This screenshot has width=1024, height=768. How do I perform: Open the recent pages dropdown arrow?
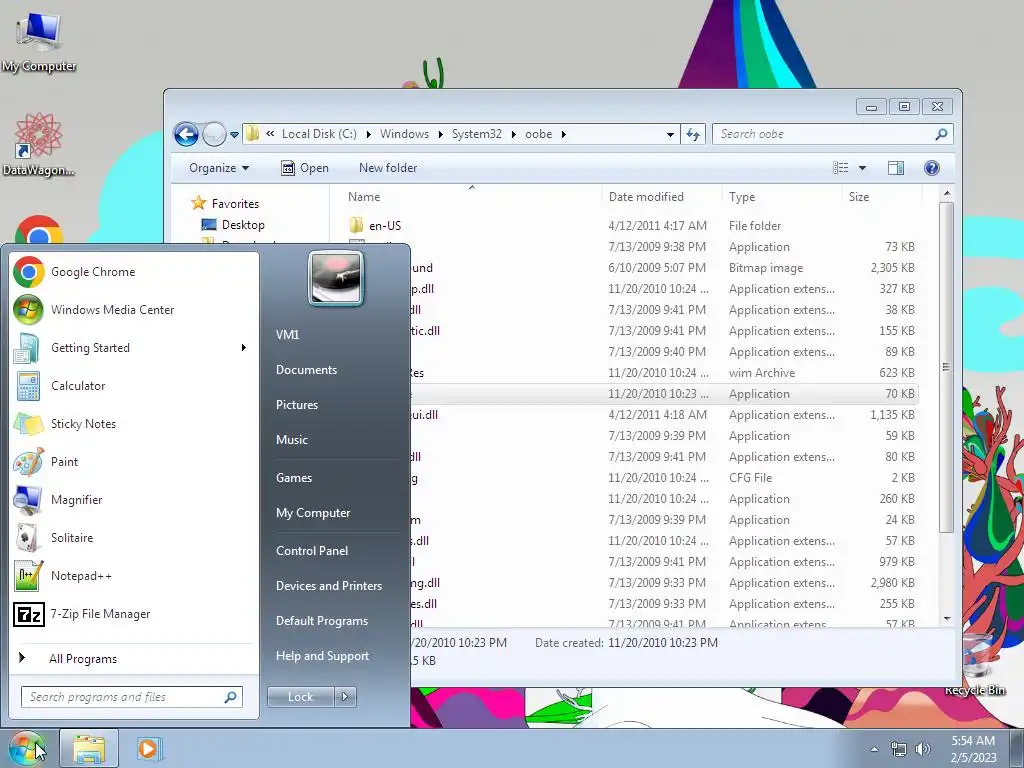point(234,135)
